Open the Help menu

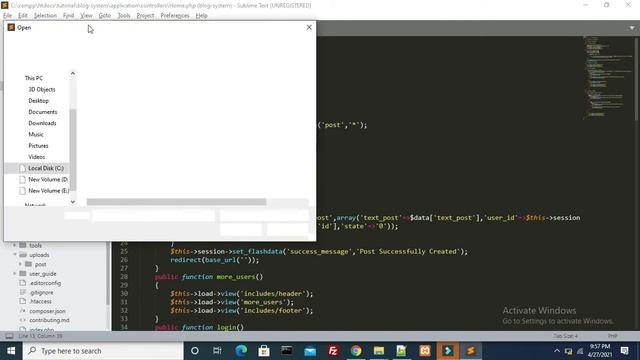coord(201,16)
